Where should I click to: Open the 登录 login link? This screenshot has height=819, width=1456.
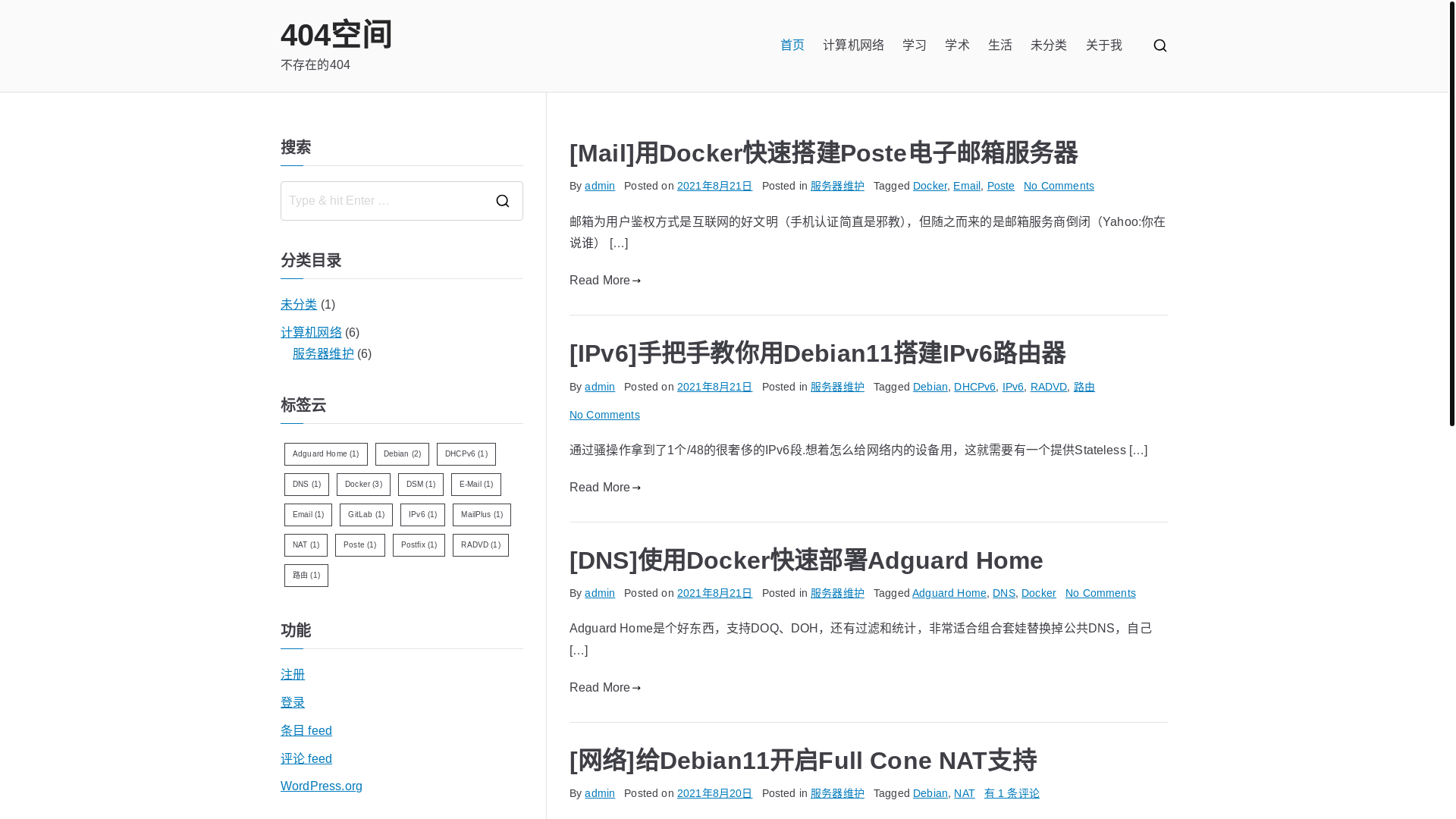(x=293, y=703)
